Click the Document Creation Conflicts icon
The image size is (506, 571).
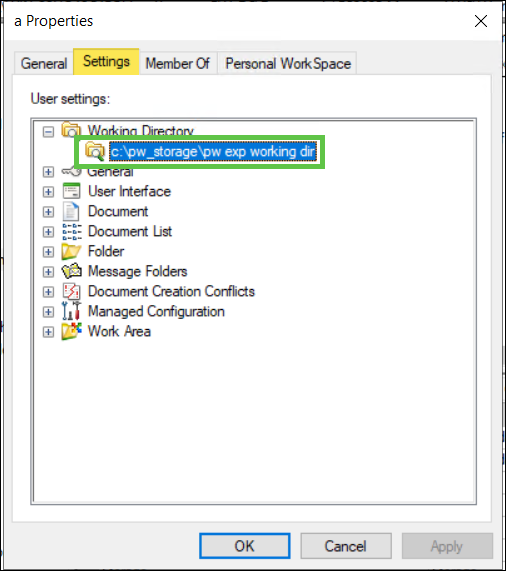click(x=71, y=291)
